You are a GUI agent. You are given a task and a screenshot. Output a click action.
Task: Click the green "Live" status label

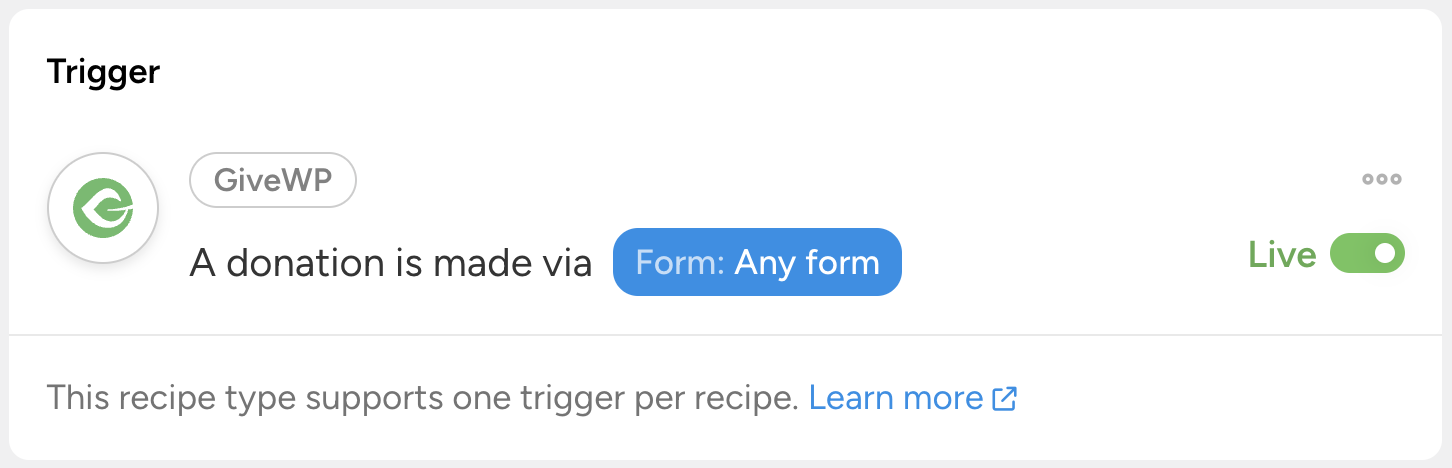[1282, 255]
